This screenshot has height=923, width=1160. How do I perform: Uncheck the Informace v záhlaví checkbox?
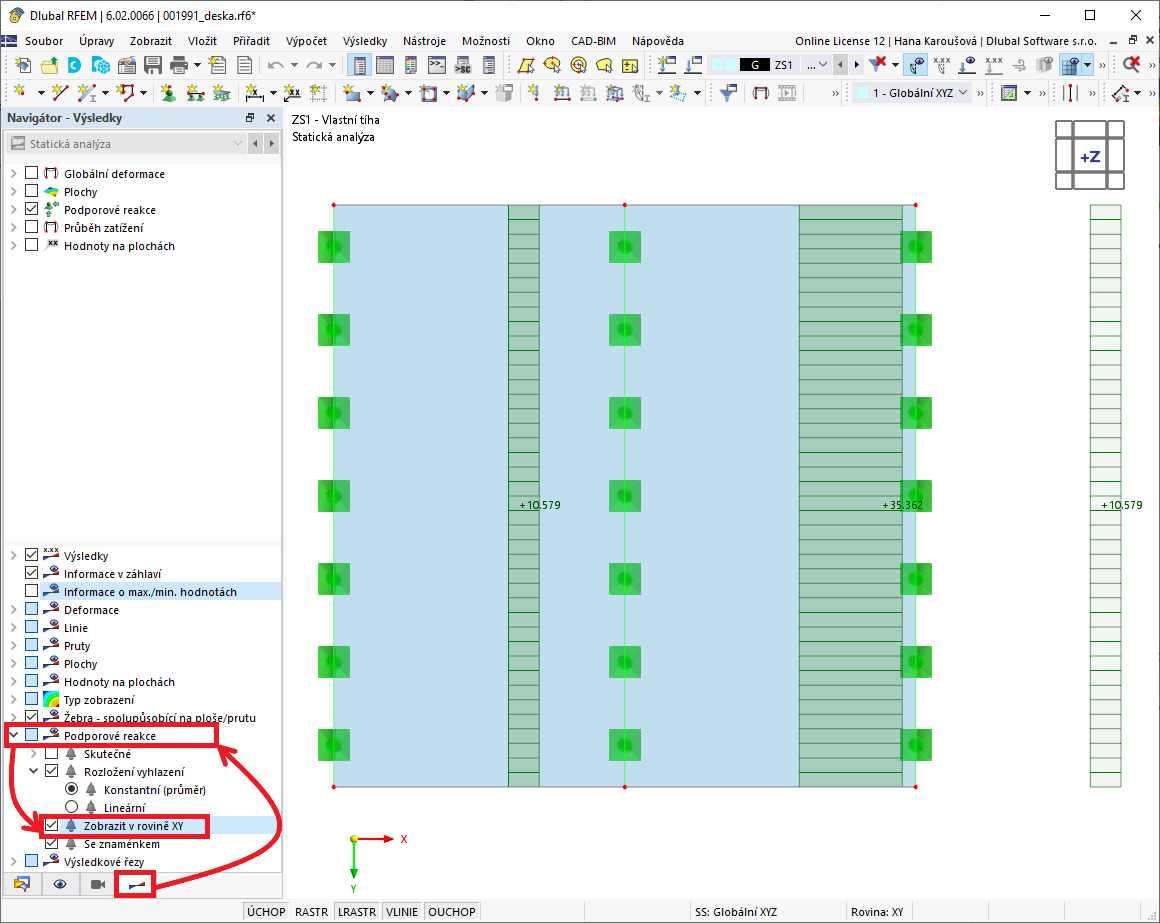[31, 573]
